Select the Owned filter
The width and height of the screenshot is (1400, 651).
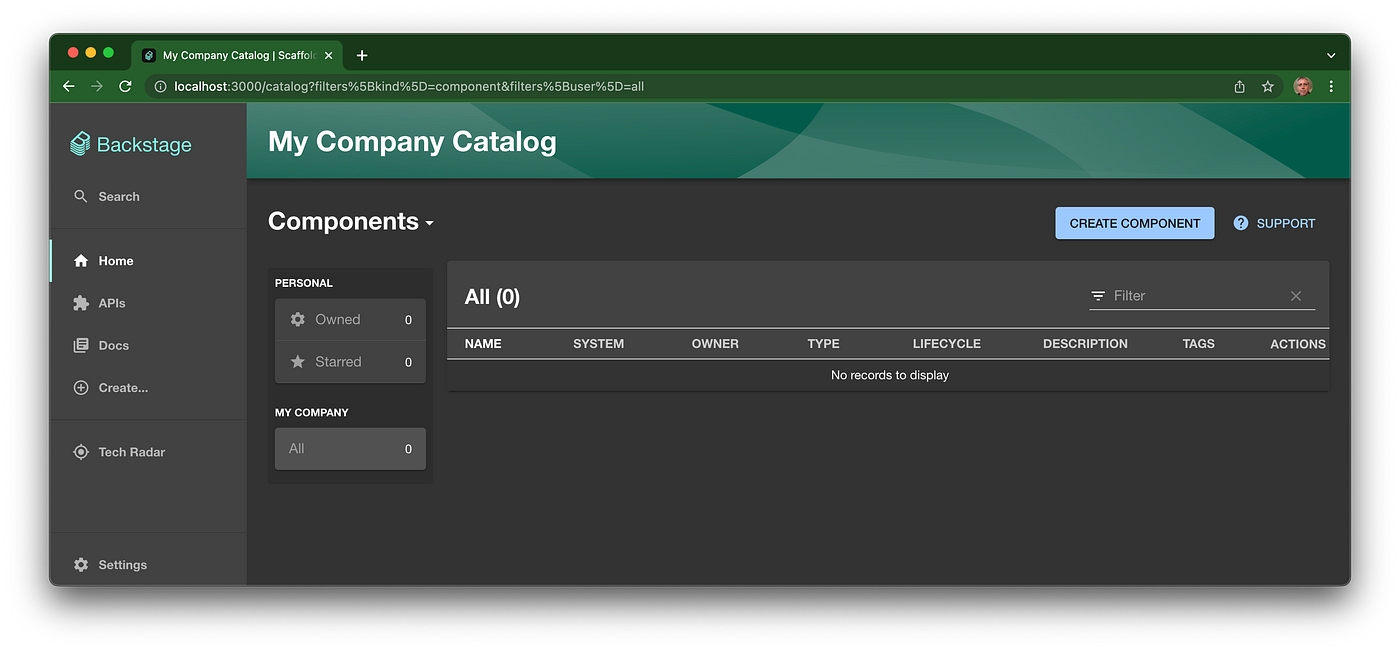tap(350, 320)
